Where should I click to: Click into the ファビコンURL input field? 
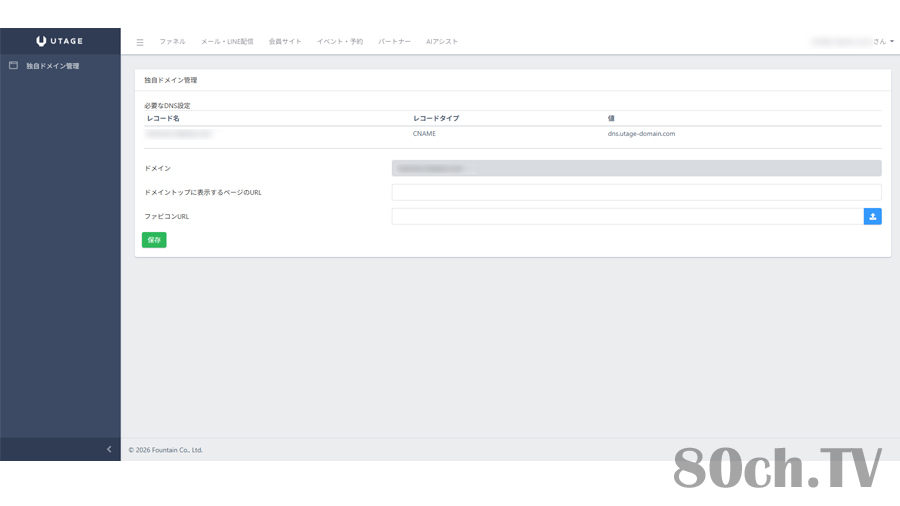(x=626, y=216)
